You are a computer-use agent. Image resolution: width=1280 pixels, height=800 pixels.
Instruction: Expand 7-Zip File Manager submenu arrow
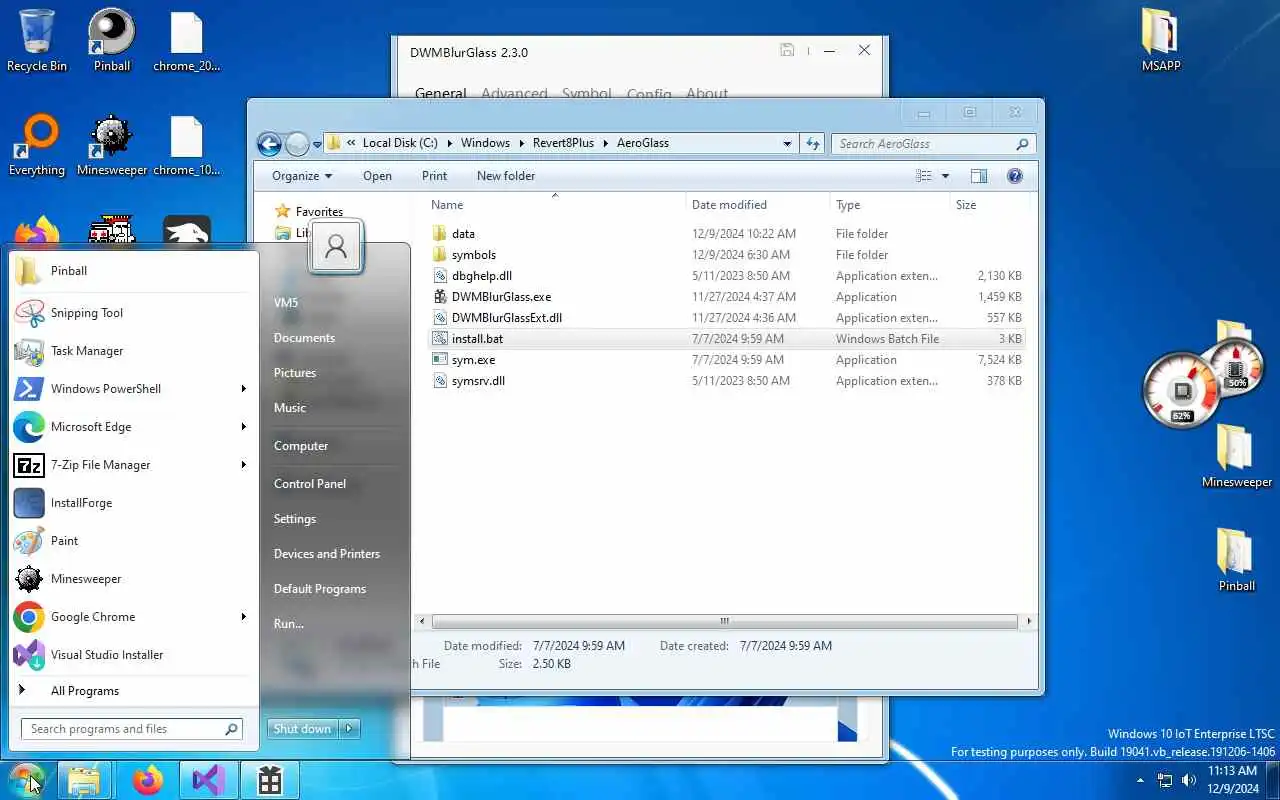pyautogui.click(x=243, y=465)
